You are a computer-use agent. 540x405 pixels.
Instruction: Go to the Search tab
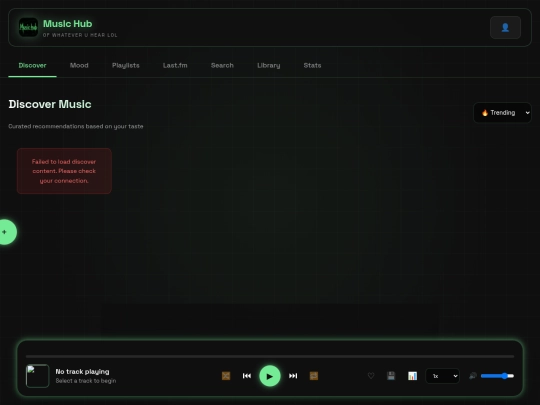point(222,65)
